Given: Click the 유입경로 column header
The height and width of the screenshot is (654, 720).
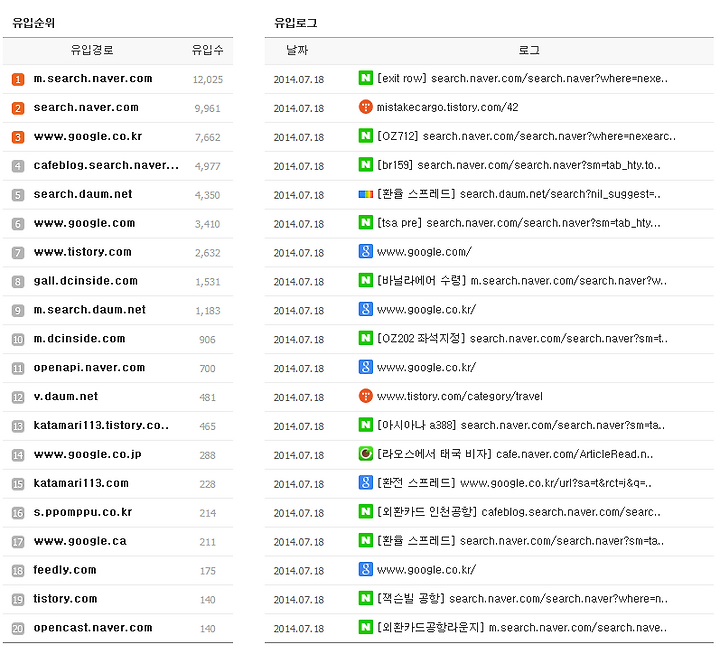Looking at the screenshot, I should click(92, 50).
